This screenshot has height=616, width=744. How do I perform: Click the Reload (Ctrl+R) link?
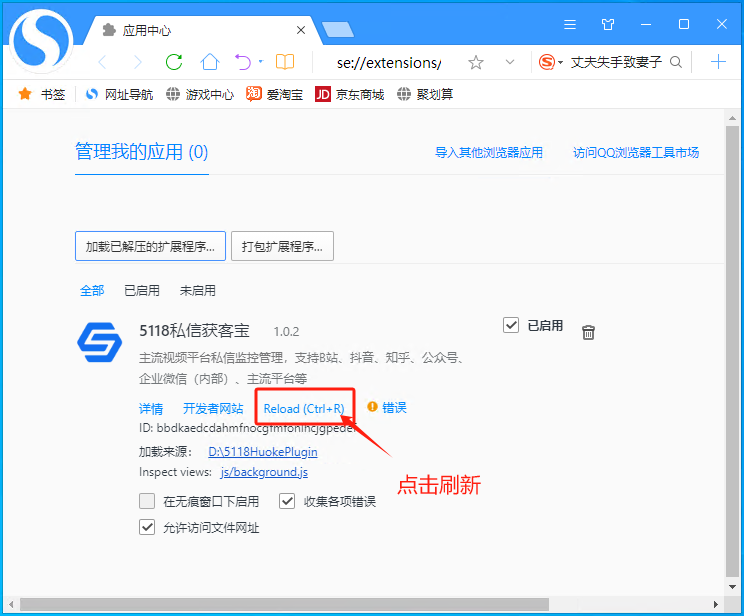[x=304, y=408]
